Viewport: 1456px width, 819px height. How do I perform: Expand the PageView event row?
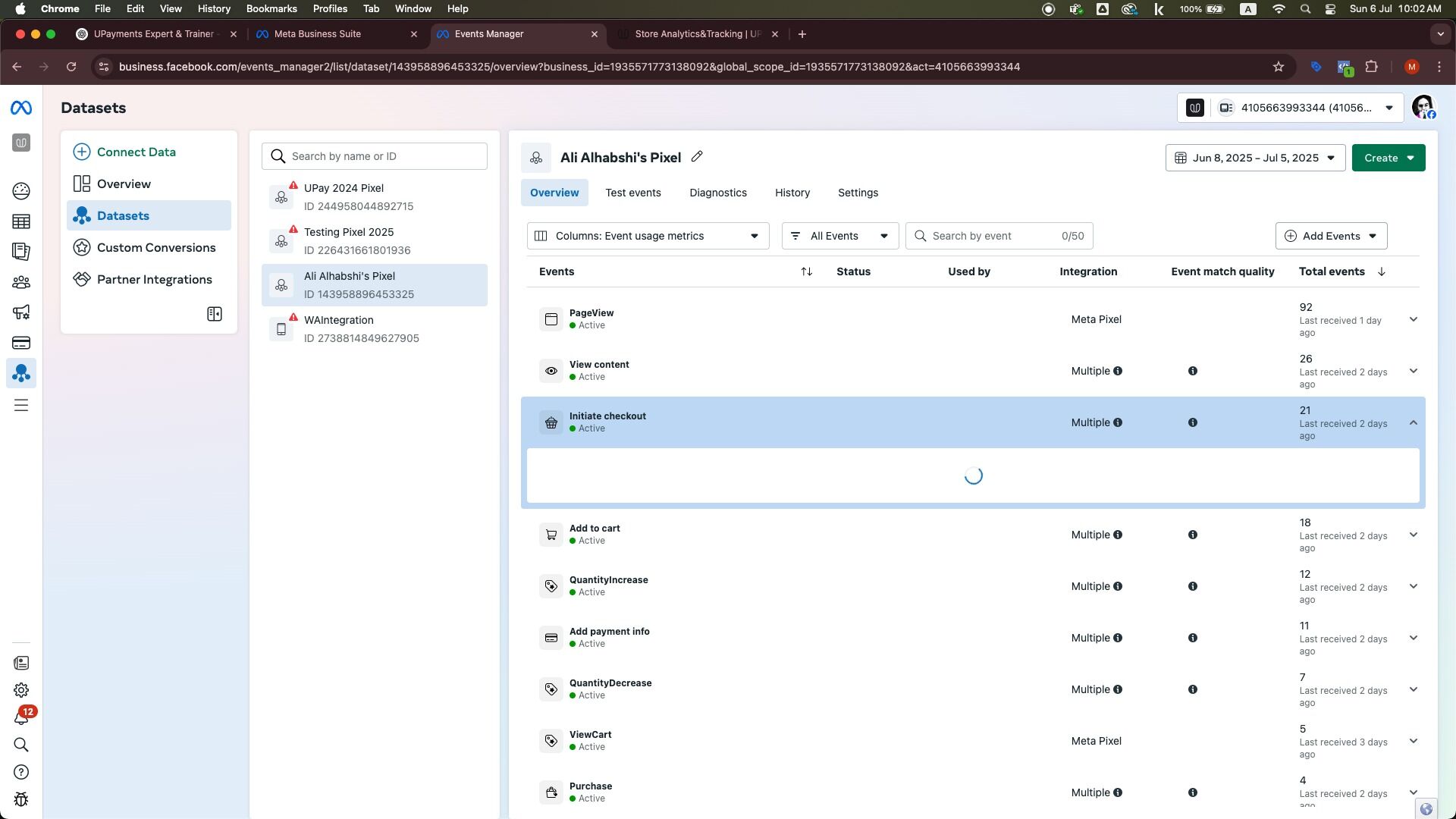[1413, 319]
